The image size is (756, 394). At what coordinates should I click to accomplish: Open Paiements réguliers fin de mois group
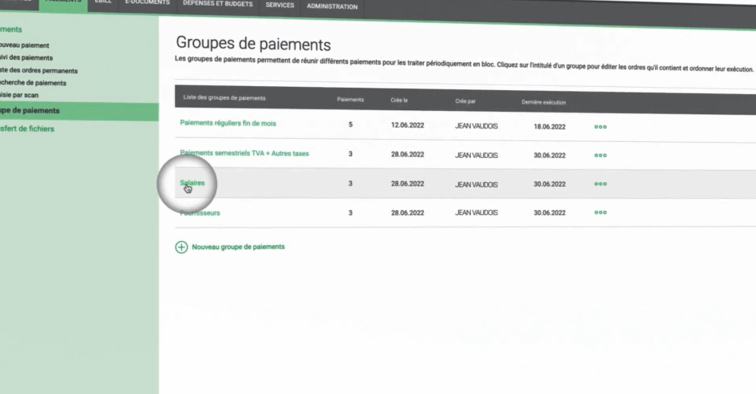point(228,123)
